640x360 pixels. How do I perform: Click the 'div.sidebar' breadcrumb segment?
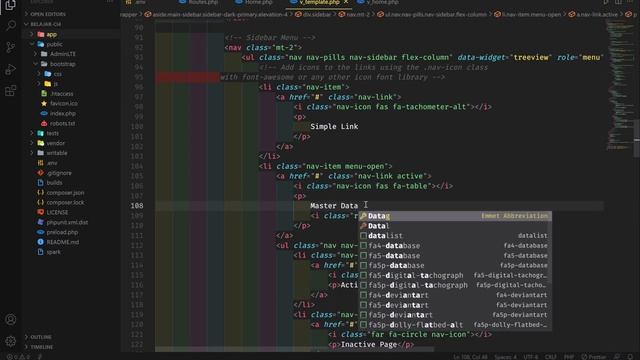click(x=313, y=14)
